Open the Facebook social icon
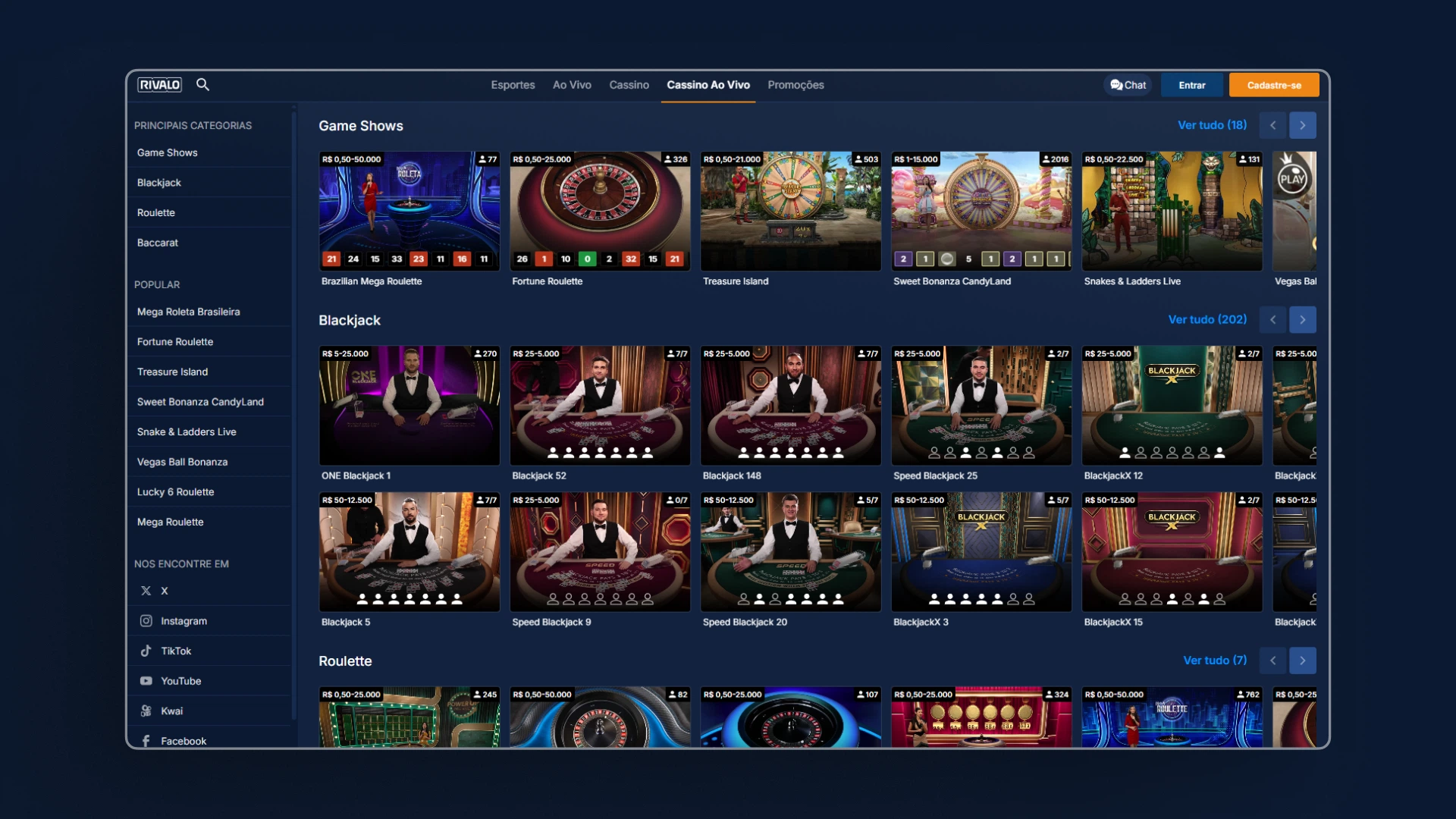This screenshot has width=1456, height=819. tap(146, 741)
